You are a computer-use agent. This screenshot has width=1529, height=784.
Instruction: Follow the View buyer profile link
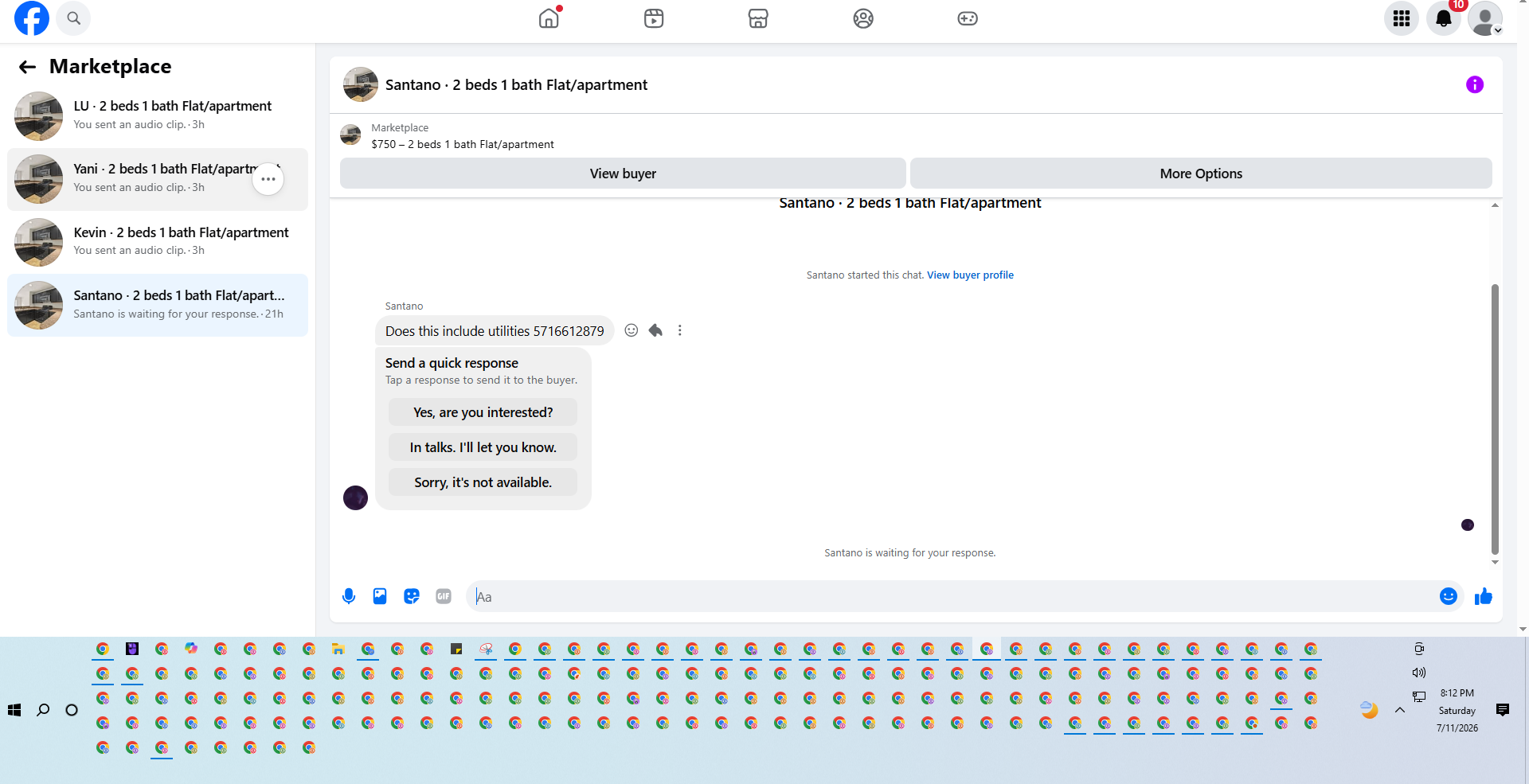970,275
